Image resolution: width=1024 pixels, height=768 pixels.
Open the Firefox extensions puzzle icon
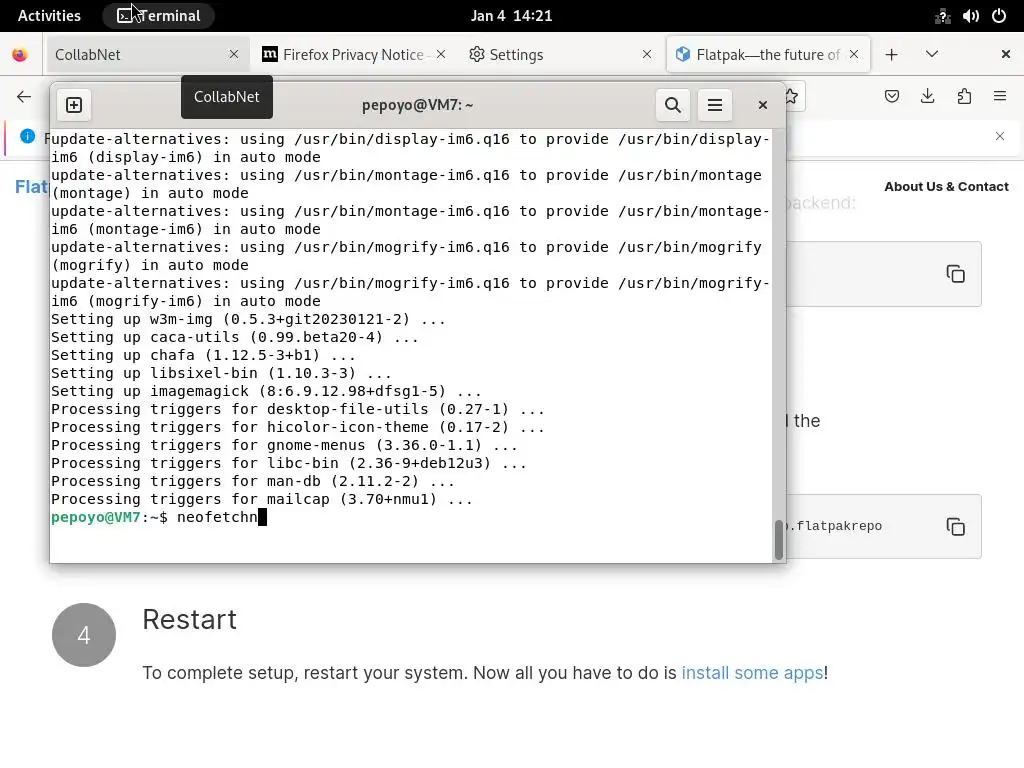[964, 97]
